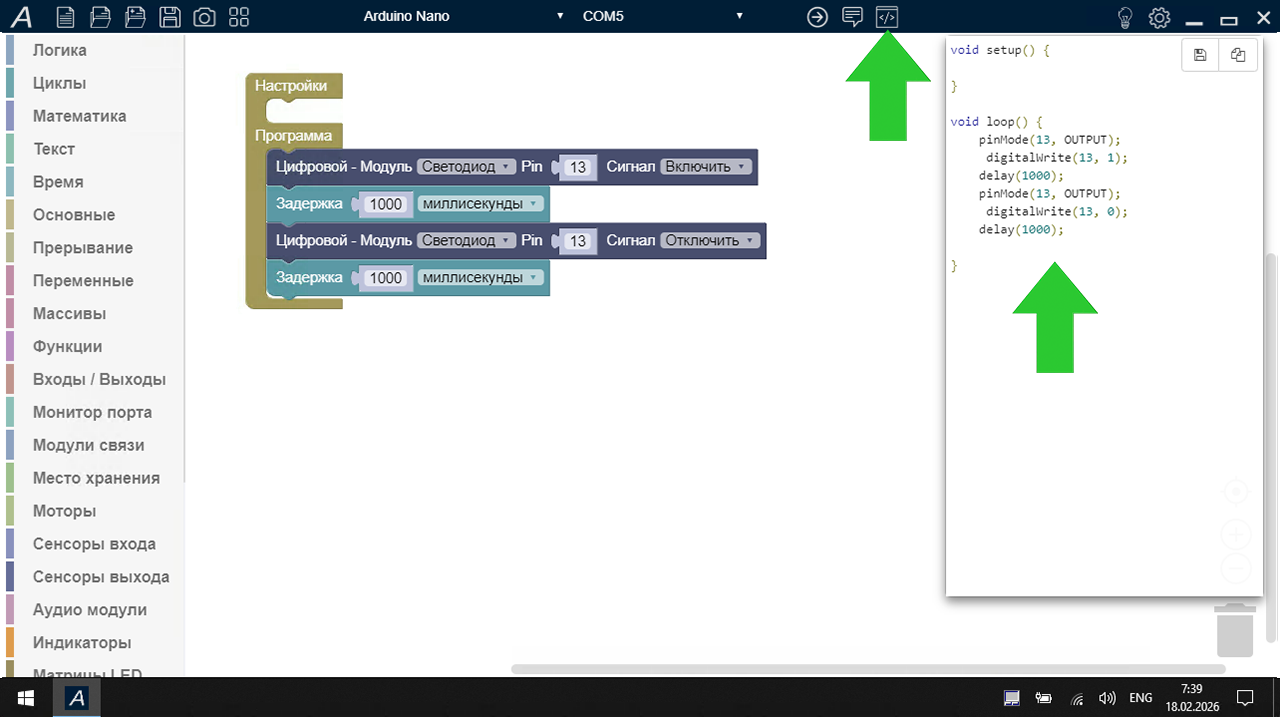Toggle the code view panel icon
This screenshot has height=717, width=1280.
tap(887, 16)
